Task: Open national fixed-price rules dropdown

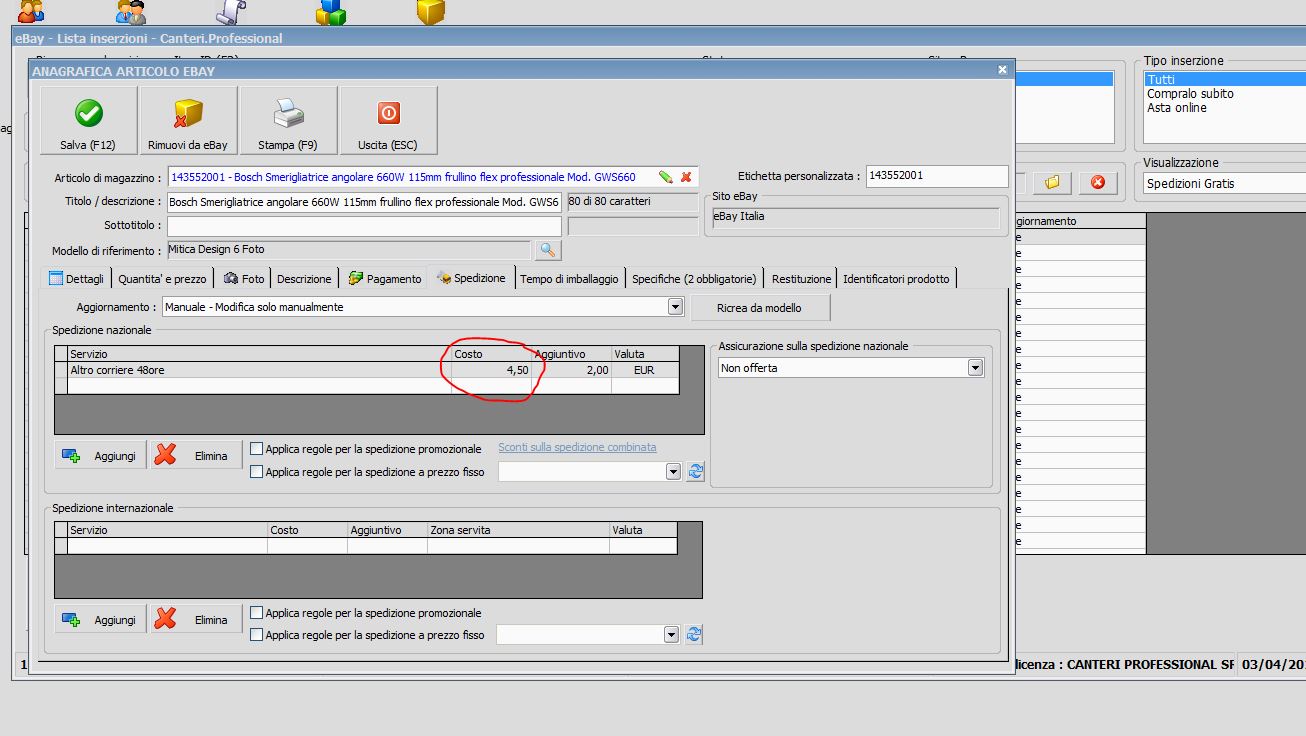Action: (x=673, y=471)
